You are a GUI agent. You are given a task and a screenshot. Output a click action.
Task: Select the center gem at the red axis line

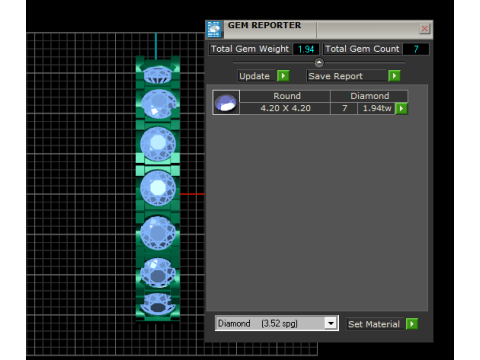point(158,188)
